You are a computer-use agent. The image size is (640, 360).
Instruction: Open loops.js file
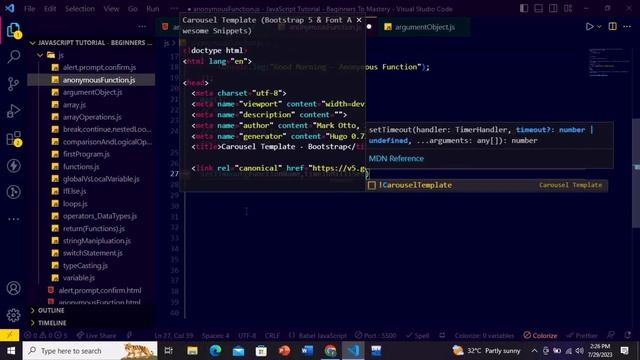(75, 203)
